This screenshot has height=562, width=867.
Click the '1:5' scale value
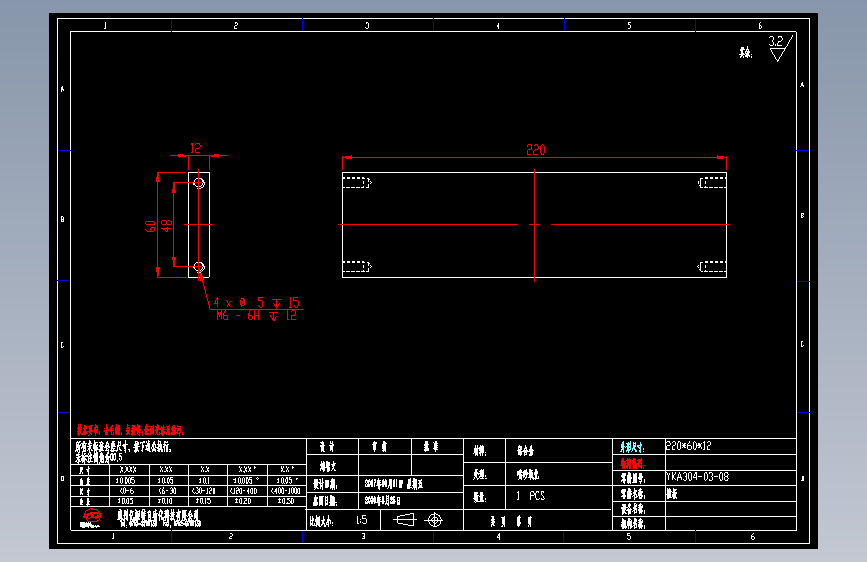tap(362, 520)
